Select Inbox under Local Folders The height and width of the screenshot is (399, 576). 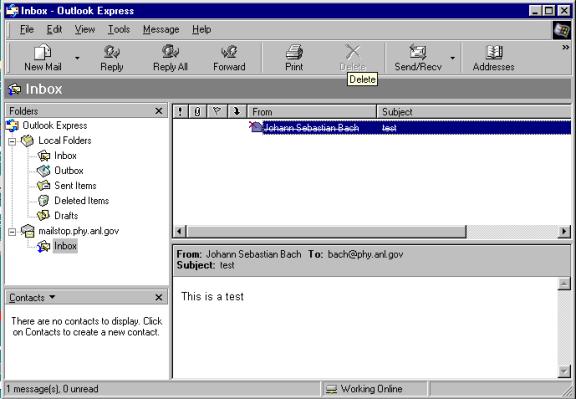pos(65,156)
